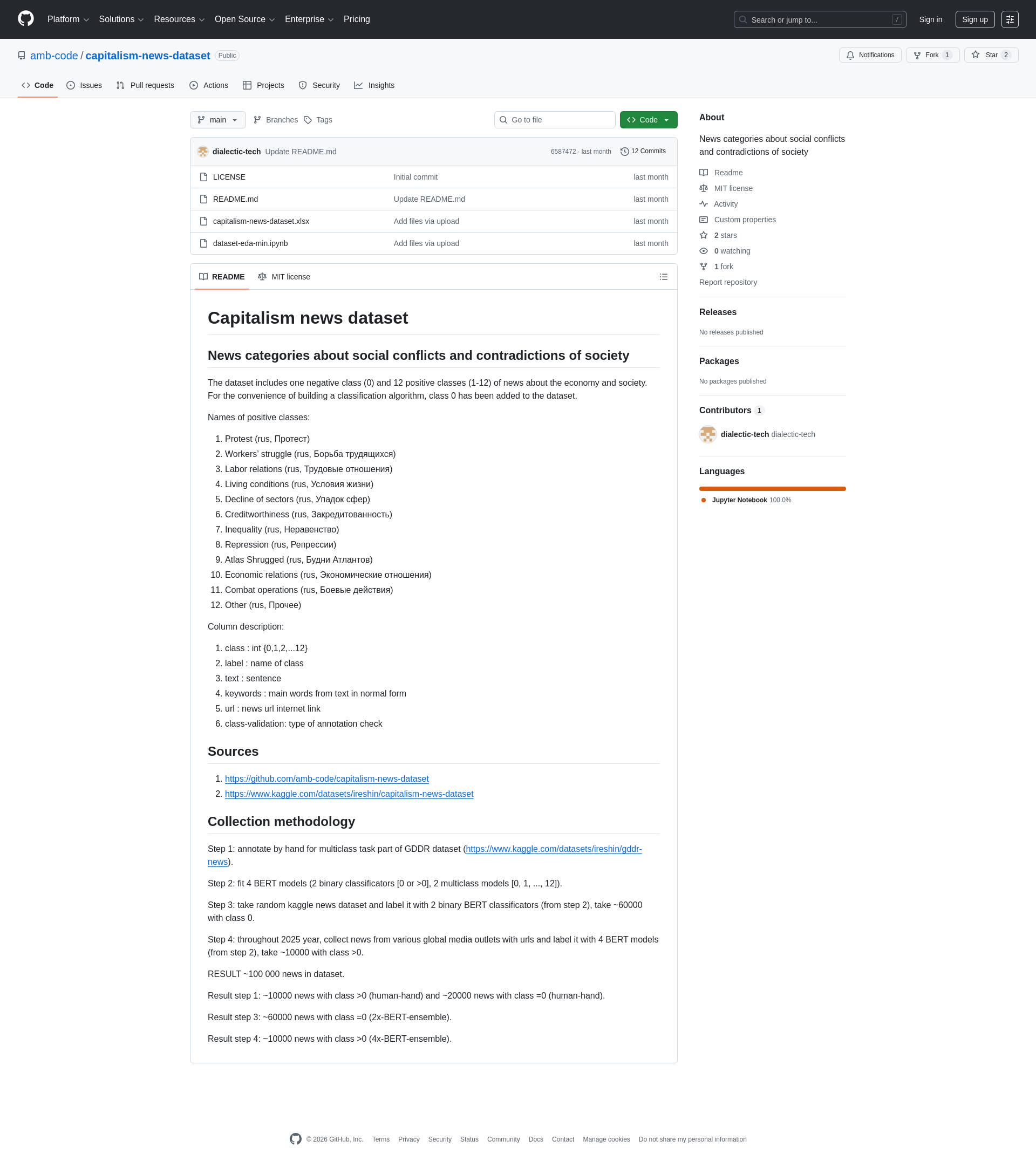Select the Code tab
The image size is (1036, 1168).
point(38,85)
